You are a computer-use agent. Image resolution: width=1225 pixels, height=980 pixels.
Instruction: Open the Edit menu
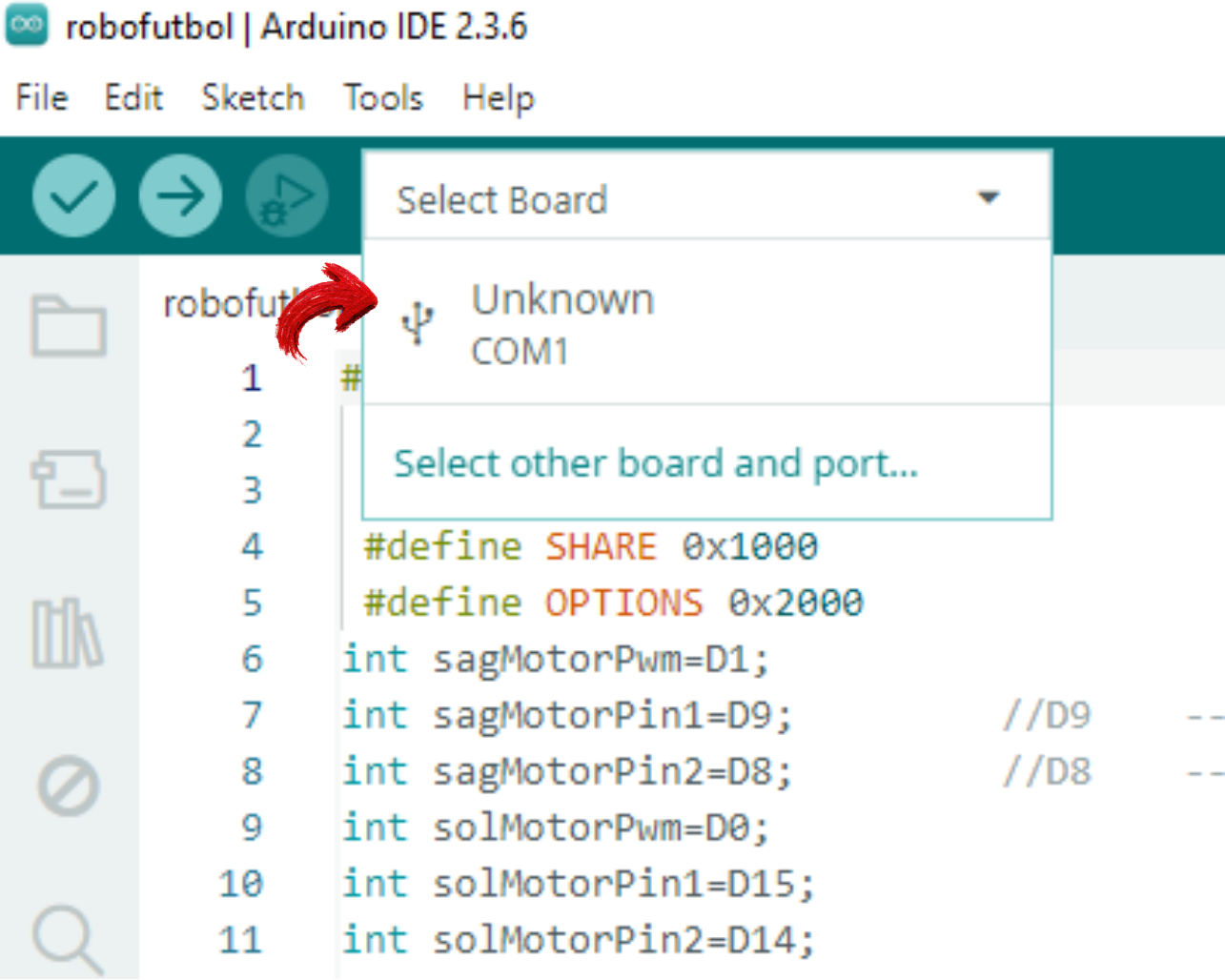click(133, 97)
